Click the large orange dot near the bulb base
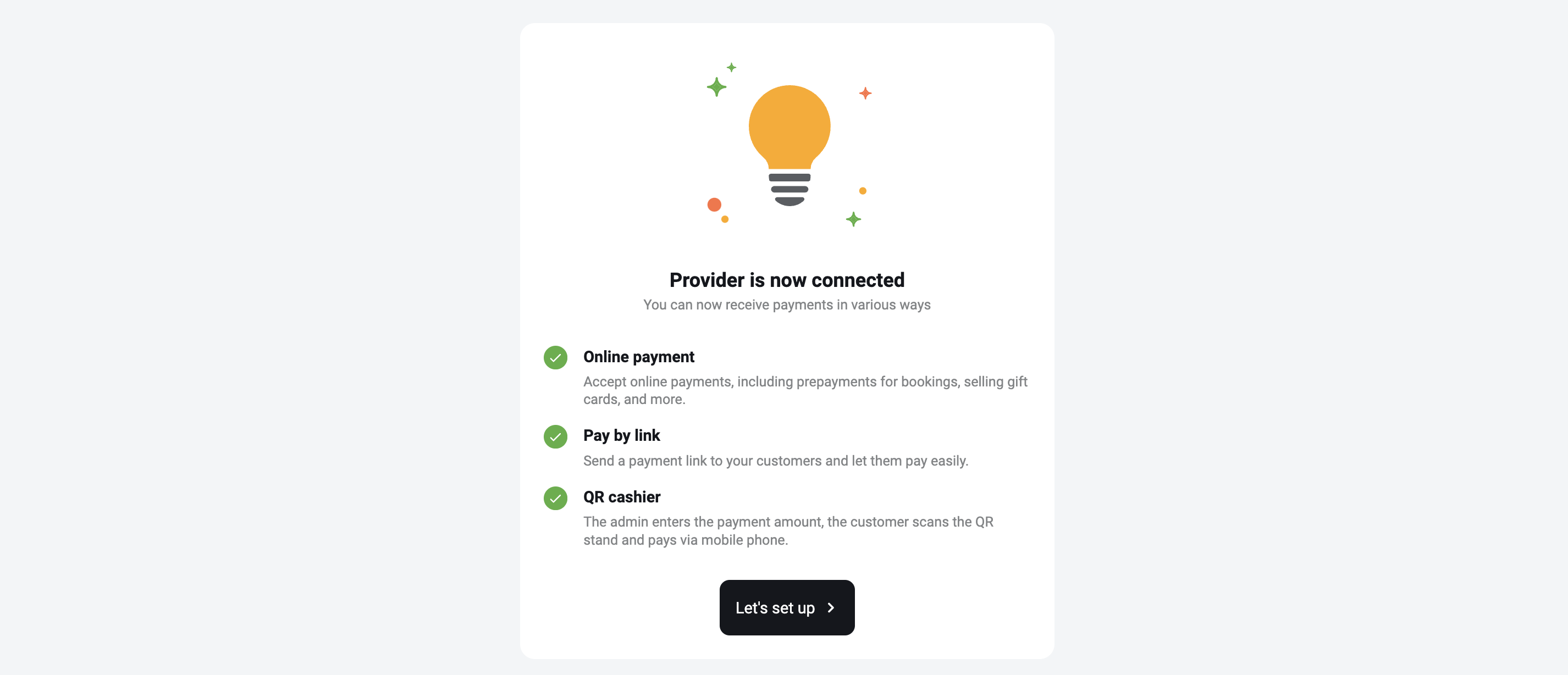This screenshot has height=675, width=1568. point(714,204)
